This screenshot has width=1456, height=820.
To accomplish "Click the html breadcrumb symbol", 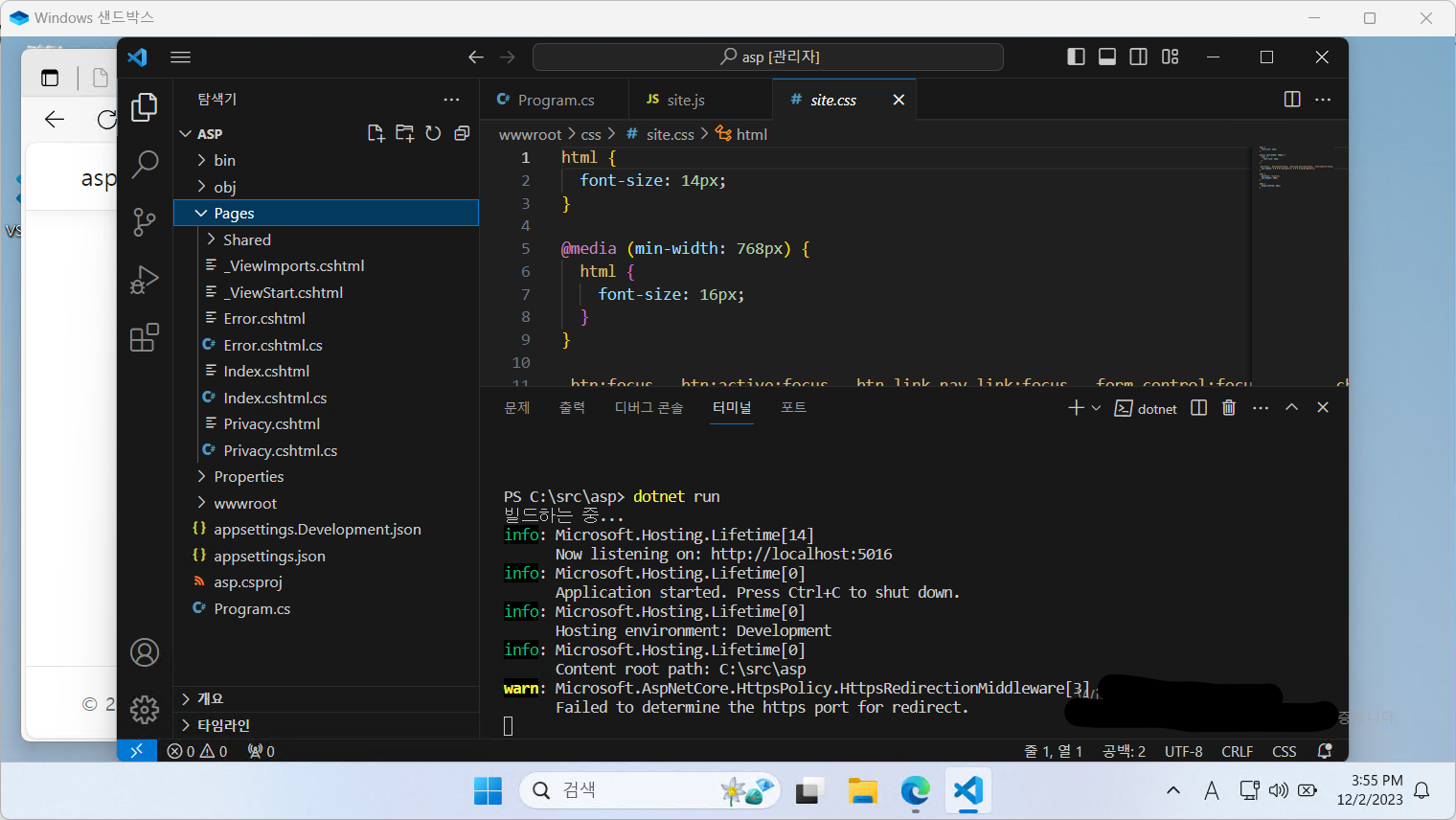I will point(741,134).
